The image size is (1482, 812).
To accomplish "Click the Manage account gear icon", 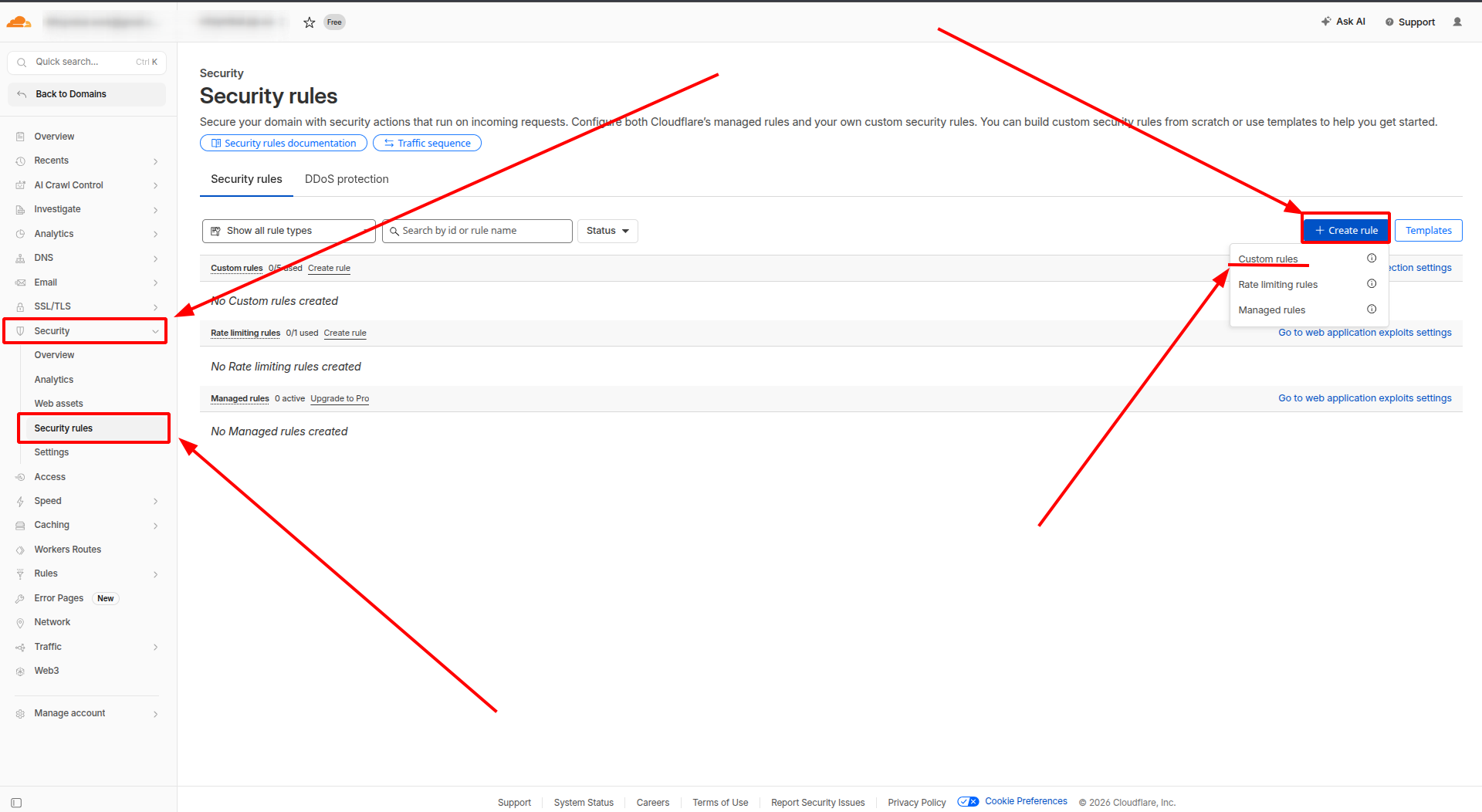I will 21,714.
